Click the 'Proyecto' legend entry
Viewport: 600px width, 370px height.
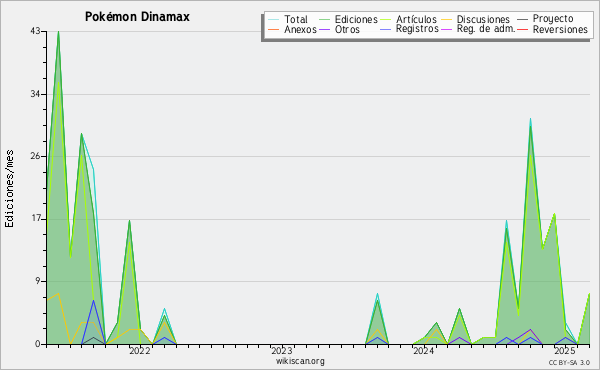(x=553, y=18)
